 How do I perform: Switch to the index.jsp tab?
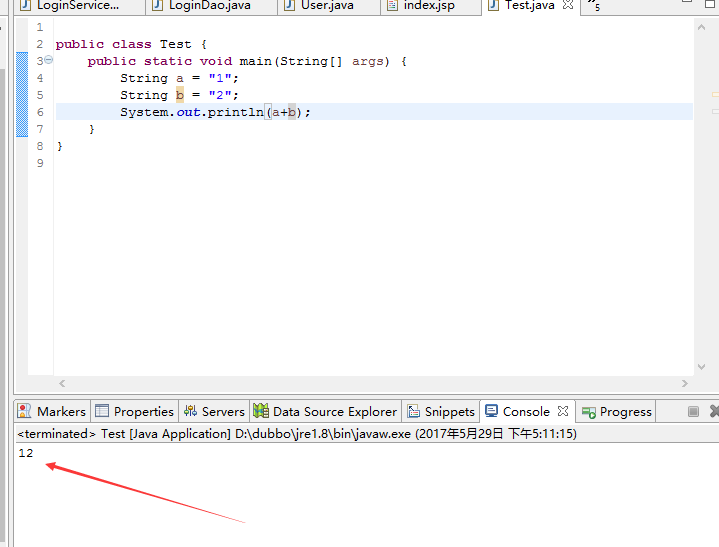[430, 6]
